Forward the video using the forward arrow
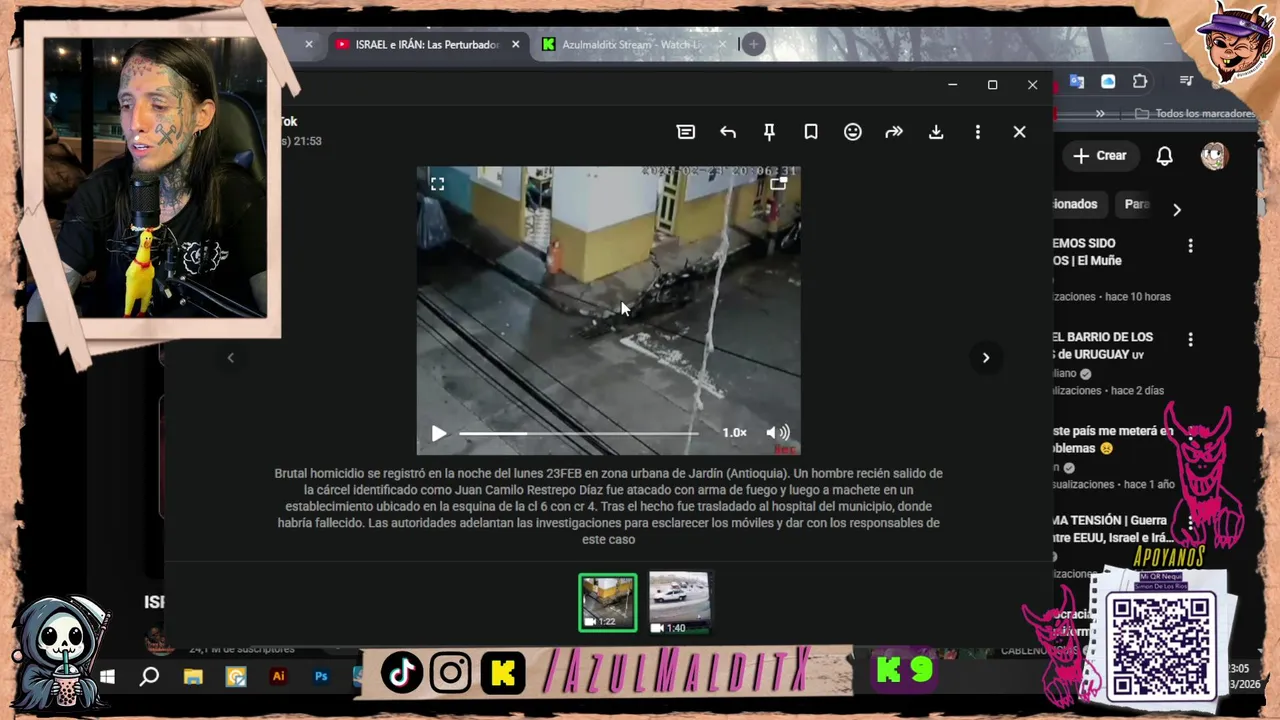Viewport: 1280px width, 720px height. [x=894, y=132]
